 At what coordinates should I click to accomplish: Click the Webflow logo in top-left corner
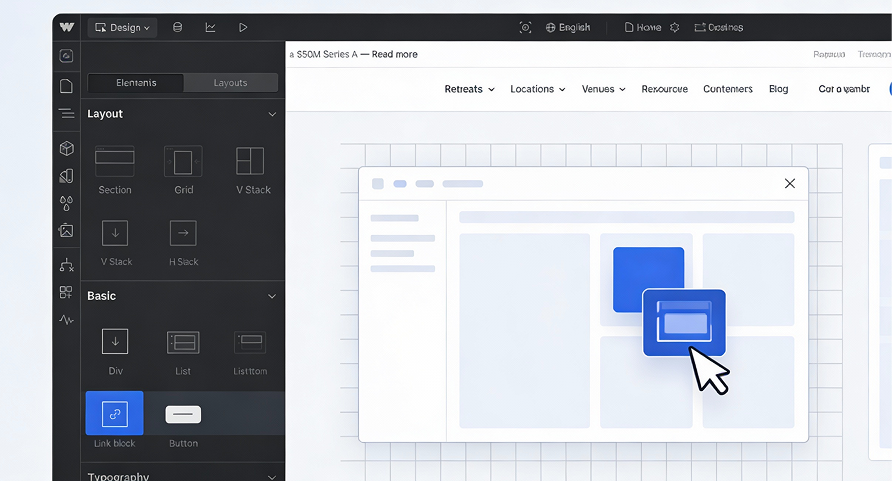(66, 27)
